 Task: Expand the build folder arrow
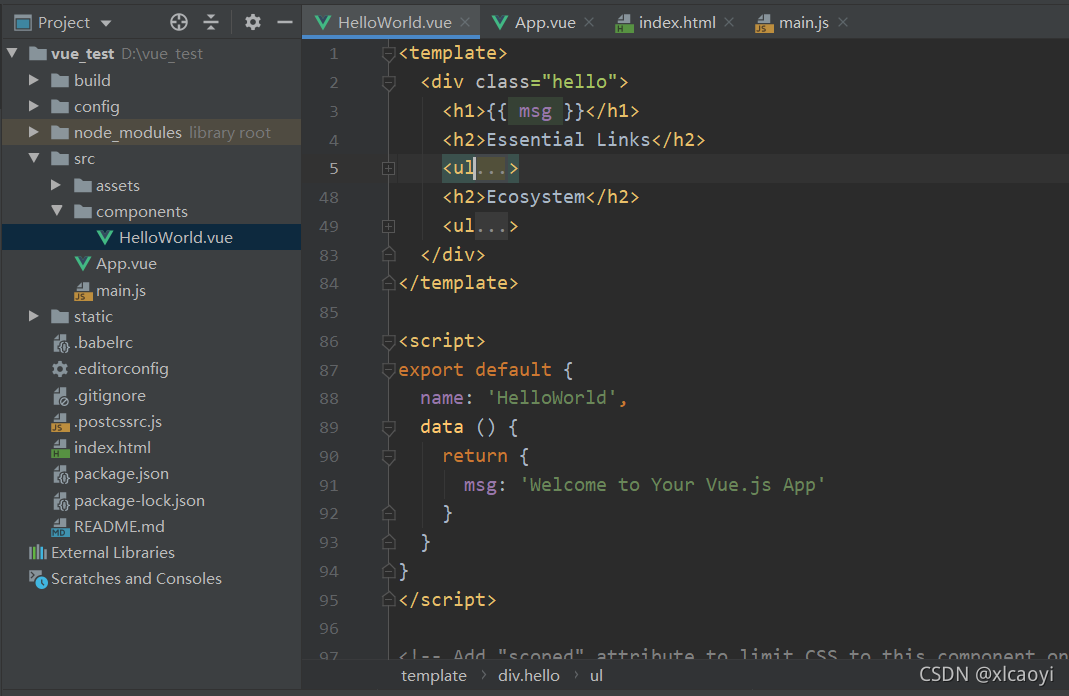[33, 80]
